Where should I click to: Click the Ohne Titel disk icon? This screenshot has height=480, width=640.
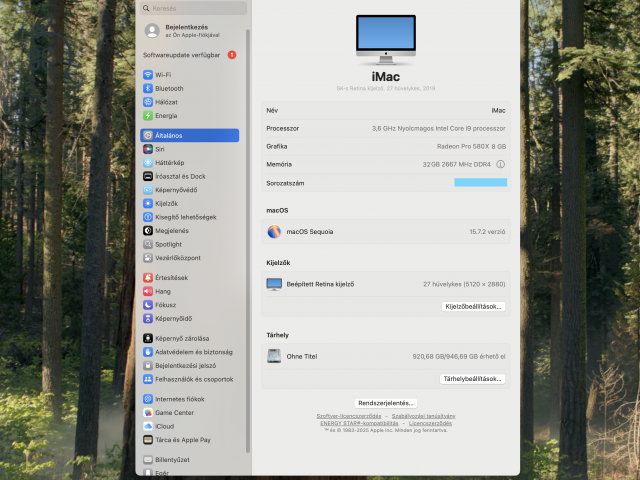(274, 356)
